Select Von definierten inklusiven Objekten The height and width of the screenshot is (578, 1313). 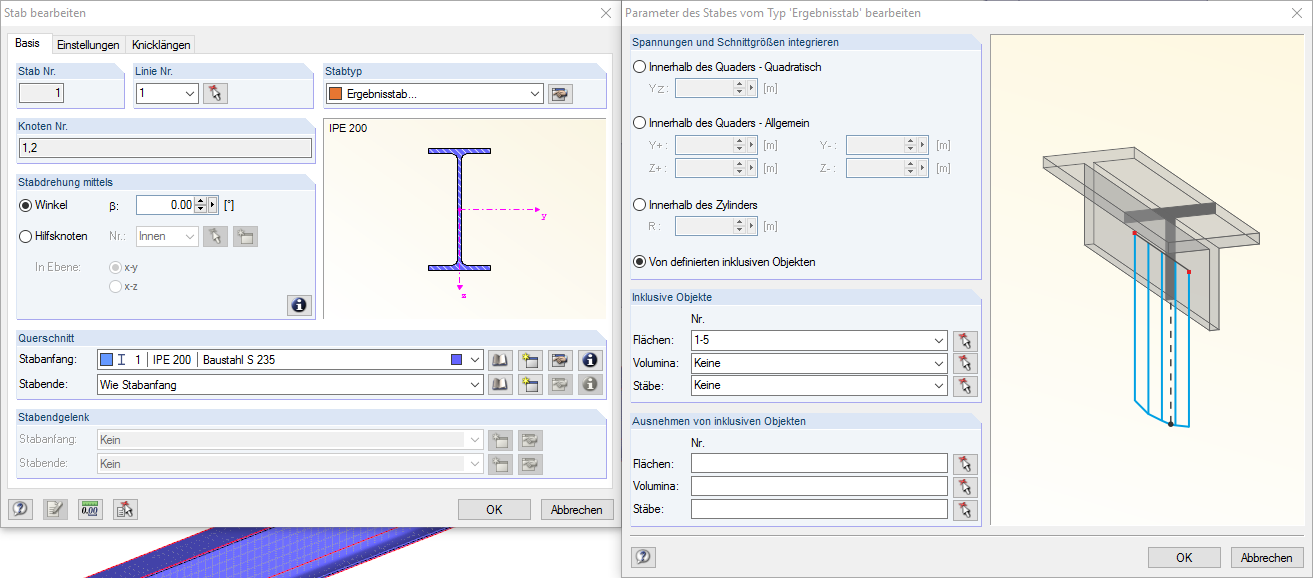(640, 262)
